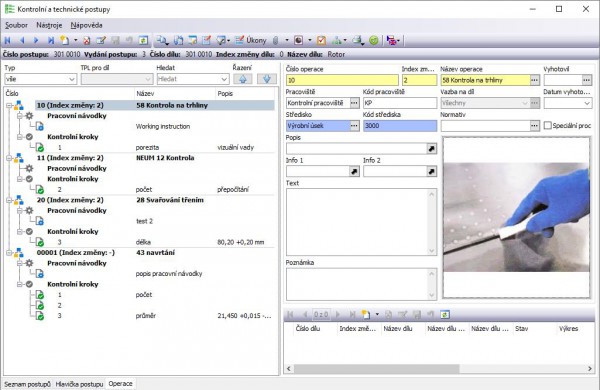
Task: Select tree row 'NEUM 12 Kontrola'
Action: [155, 158]
